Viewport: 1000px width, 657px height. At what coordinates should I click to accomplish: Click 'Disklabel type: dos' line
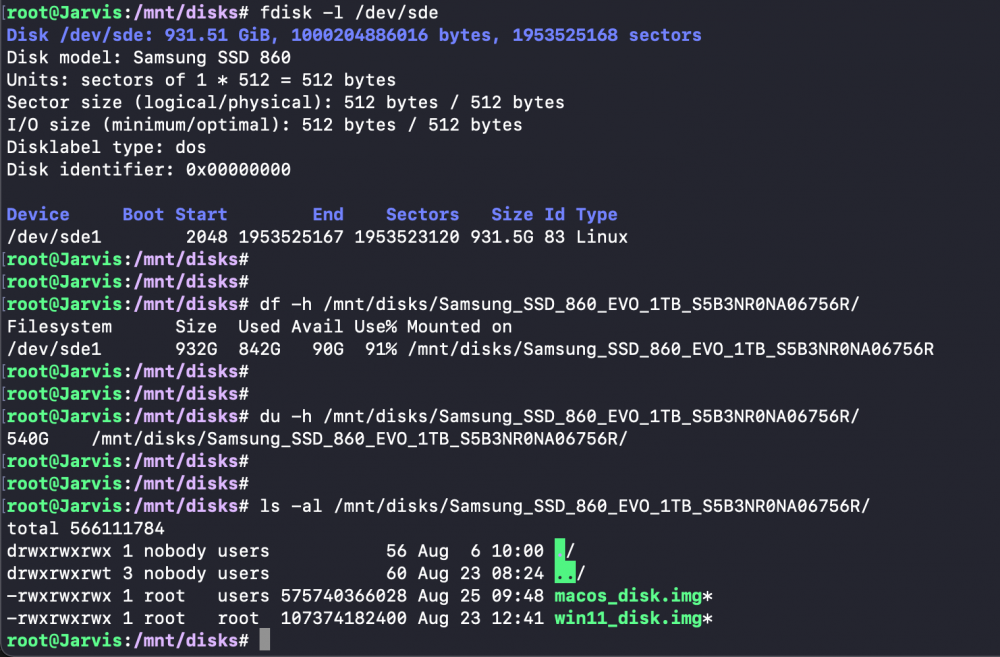(107, 147)
